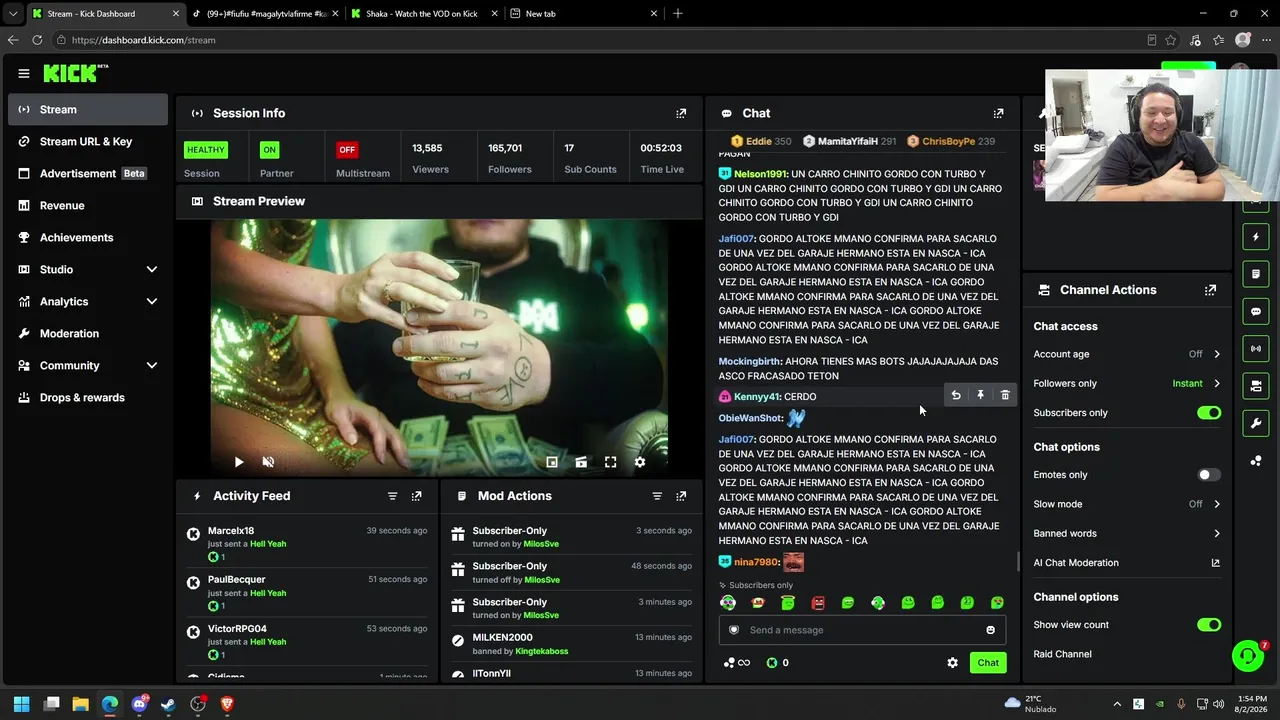1280x720 pixels.
Task: Click Kingtekaboss in the MILKEN2000 ban entry
Action: coord(541,651)
